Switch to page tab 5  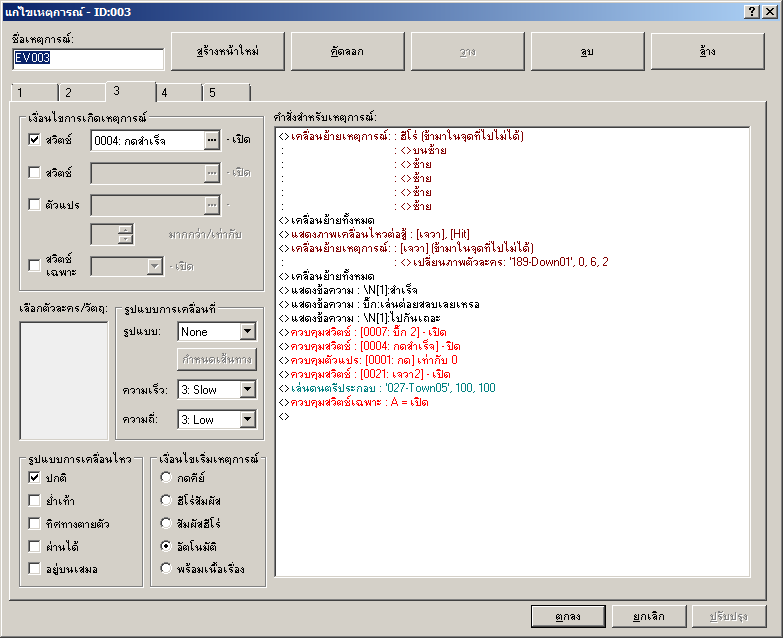(226, 92)
